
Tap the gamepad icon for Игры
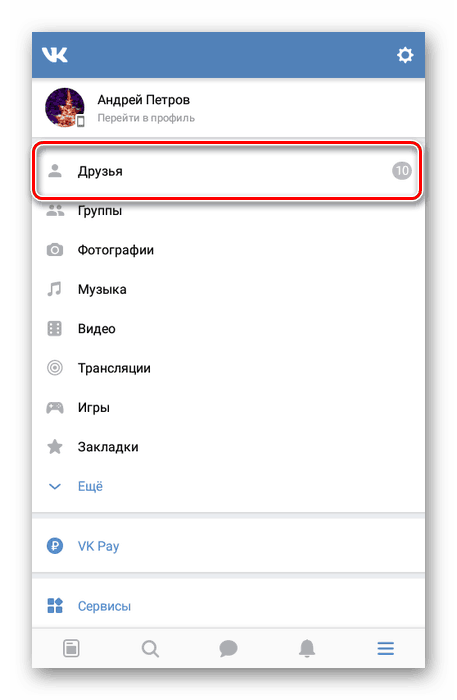click(54, 407)
